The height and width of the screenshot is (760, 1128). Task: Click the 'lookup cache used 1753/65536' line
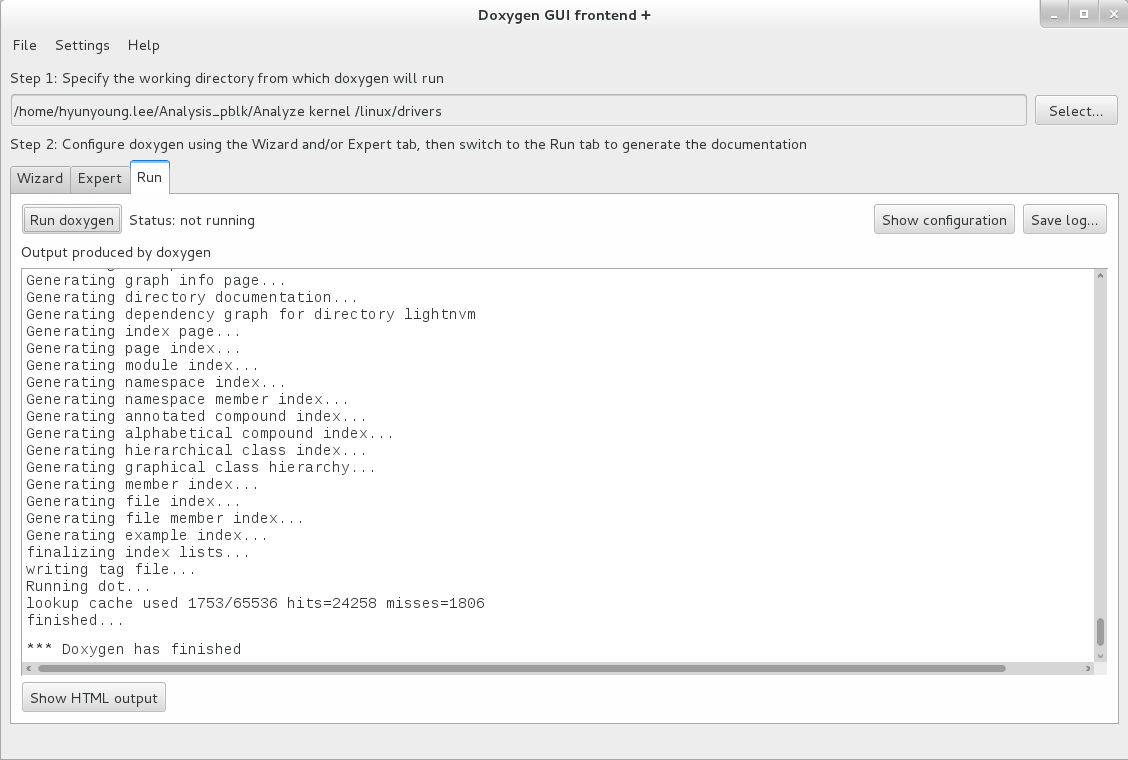(x=255, y=603)
